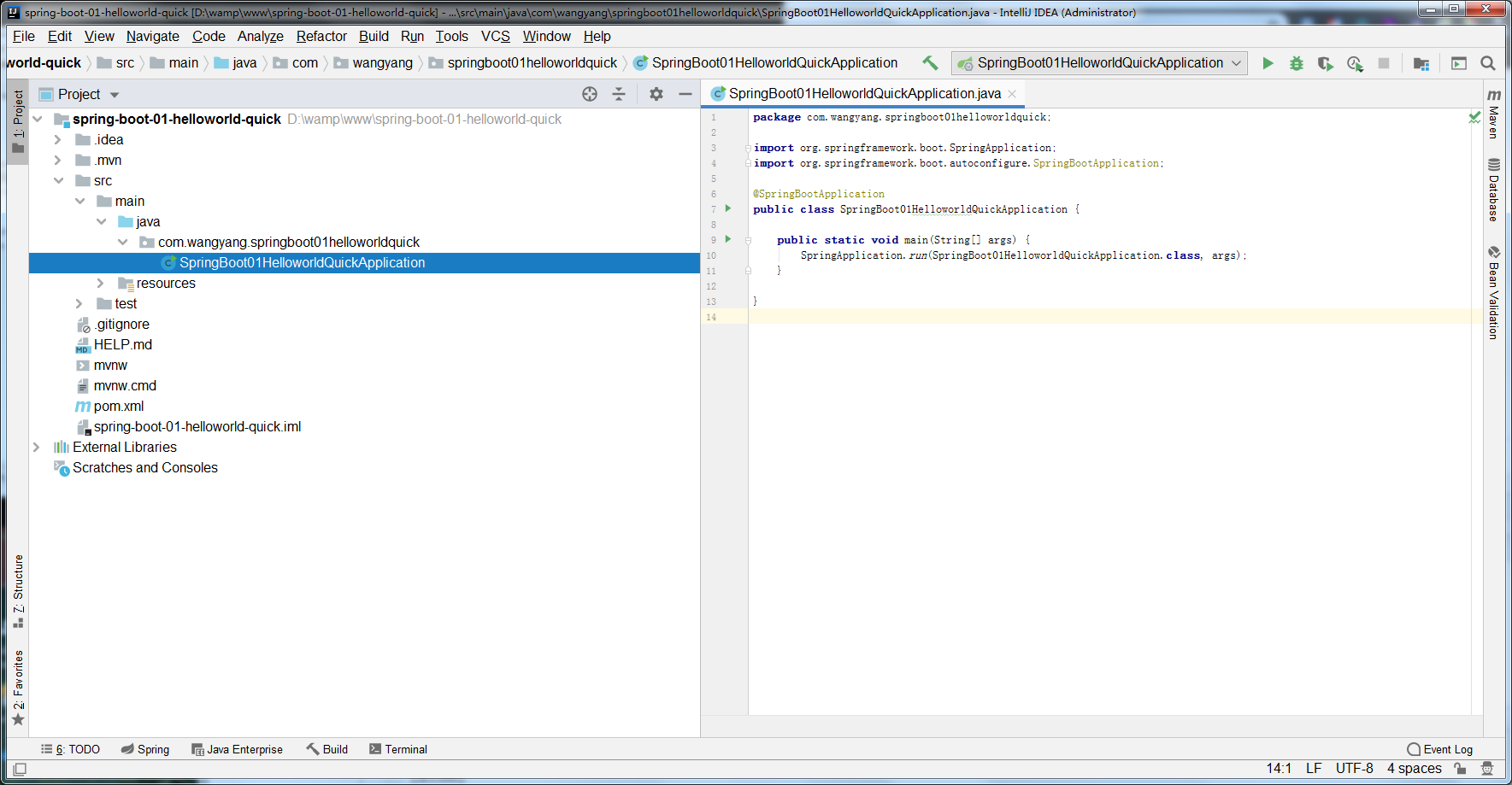Toggle the file read-only lock icon
The image size is (1512, 785).
1460,768
